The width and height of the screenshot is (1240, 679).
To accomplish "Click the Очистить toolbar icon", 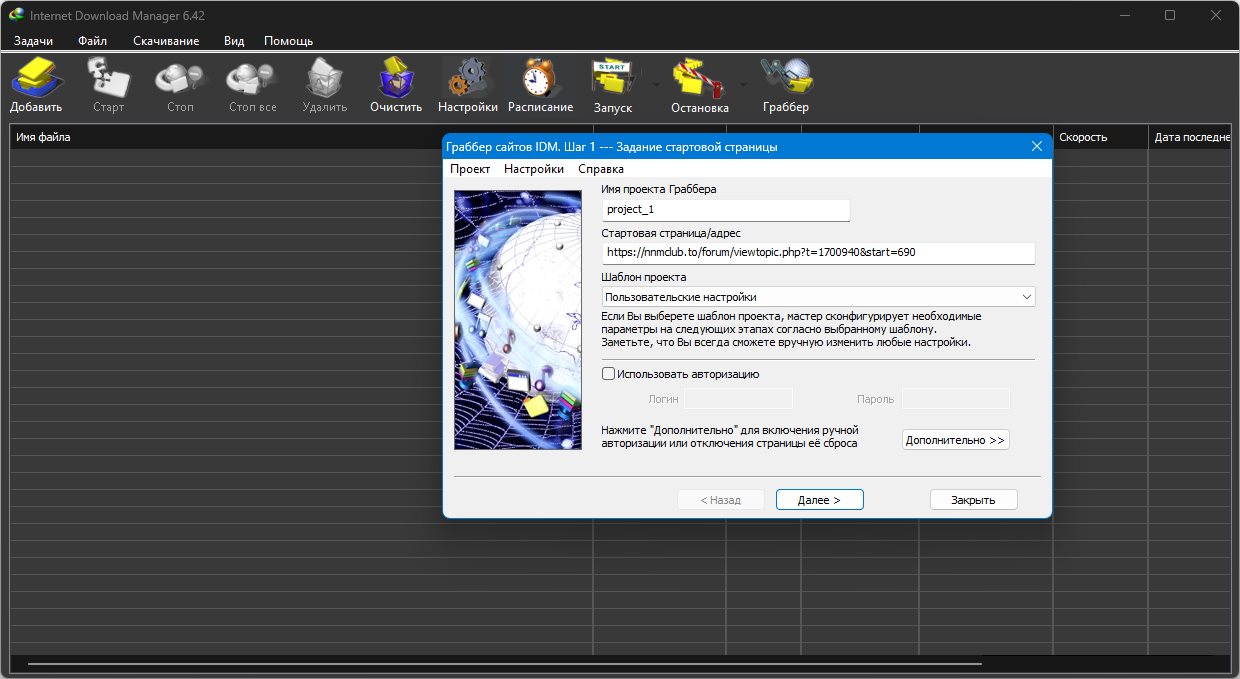I will tap(396, 78).
